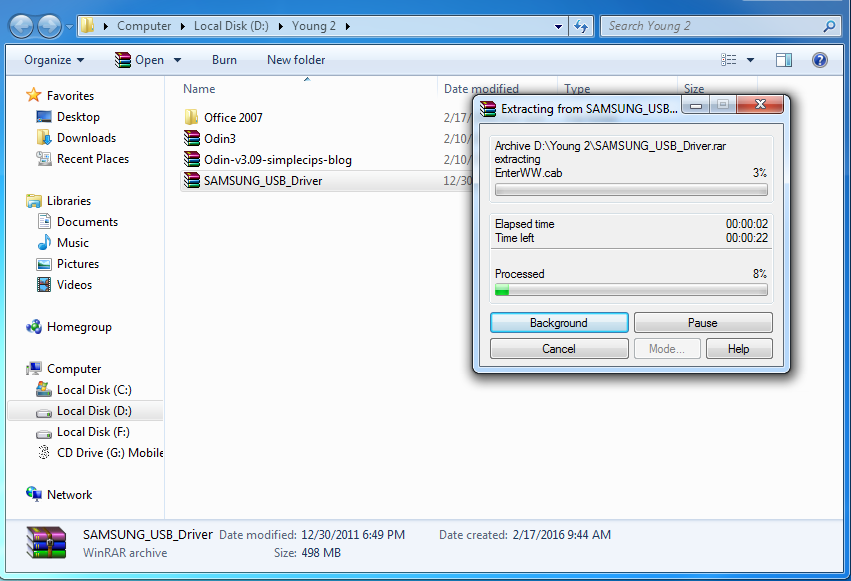Click New folder in the toolbar
The width and height of the screenshot is (851, 581).
(296, 60)
